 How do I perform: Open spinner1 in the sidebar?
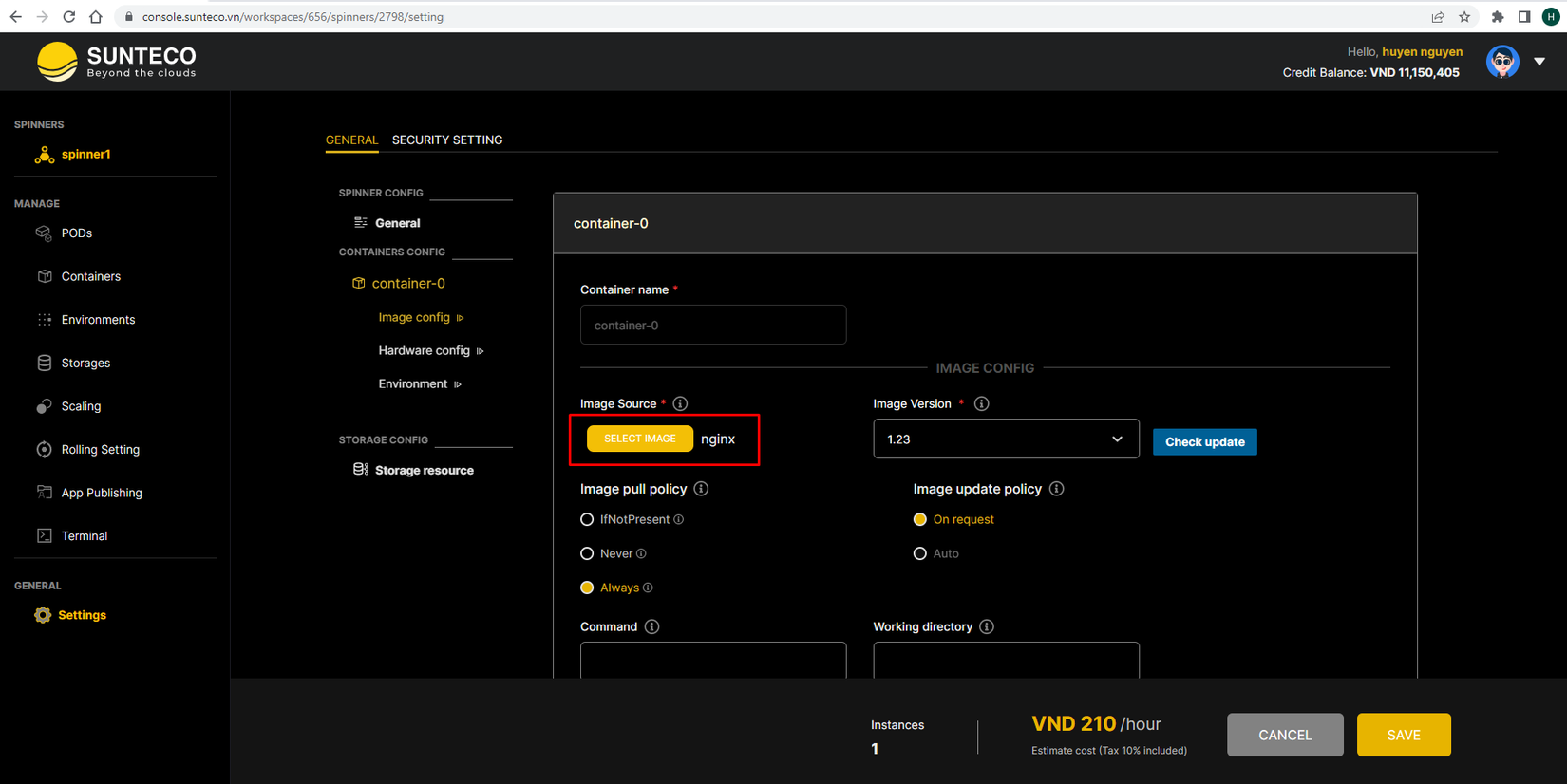pyautogui.click(x=85, y=154)
